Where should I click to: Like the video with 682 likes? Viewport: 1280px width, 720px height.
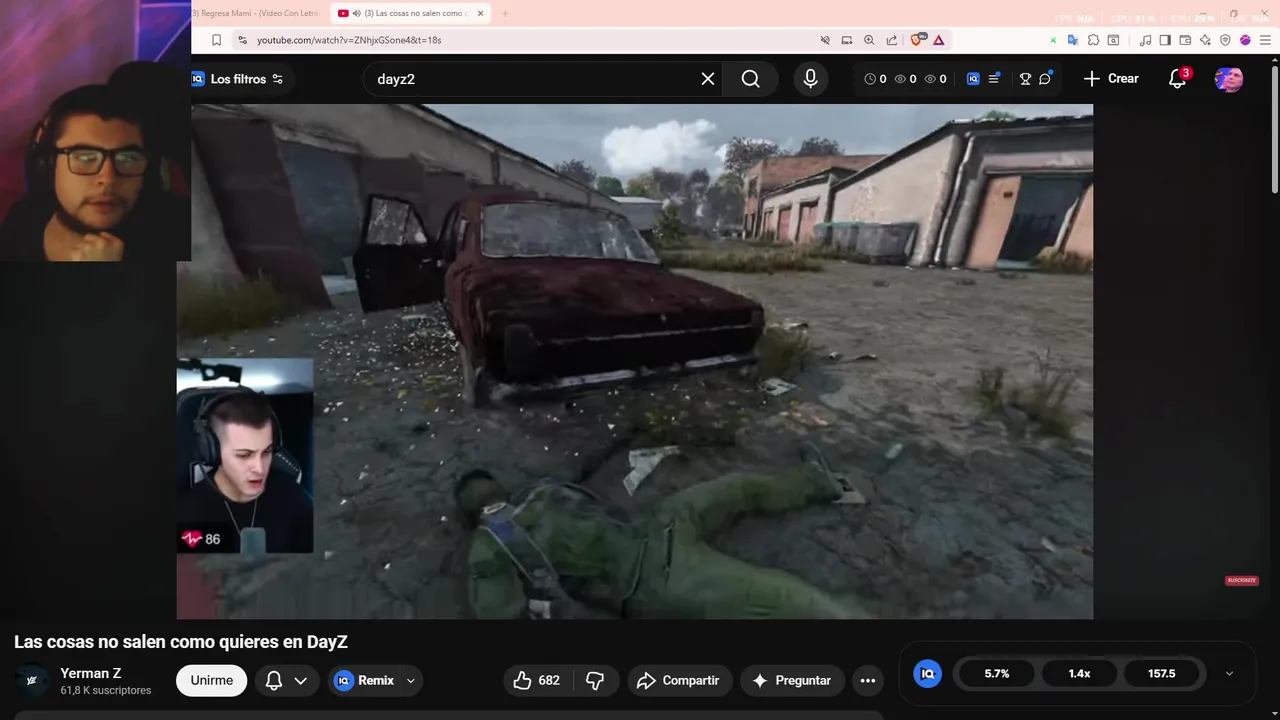click(x=537, y=681)
